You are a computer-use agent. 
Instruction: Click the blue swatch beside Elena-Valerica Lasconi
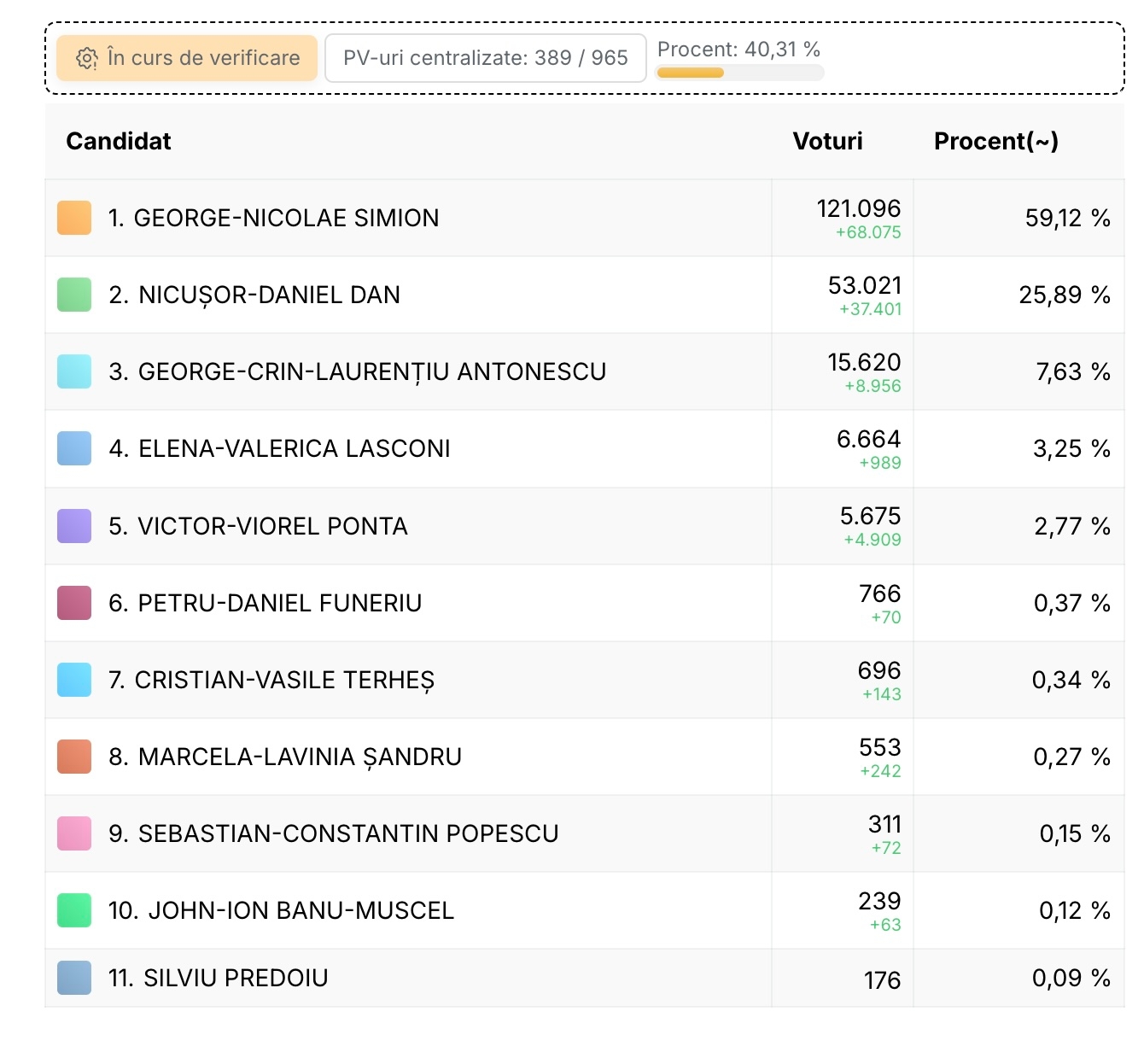[74, 448]
